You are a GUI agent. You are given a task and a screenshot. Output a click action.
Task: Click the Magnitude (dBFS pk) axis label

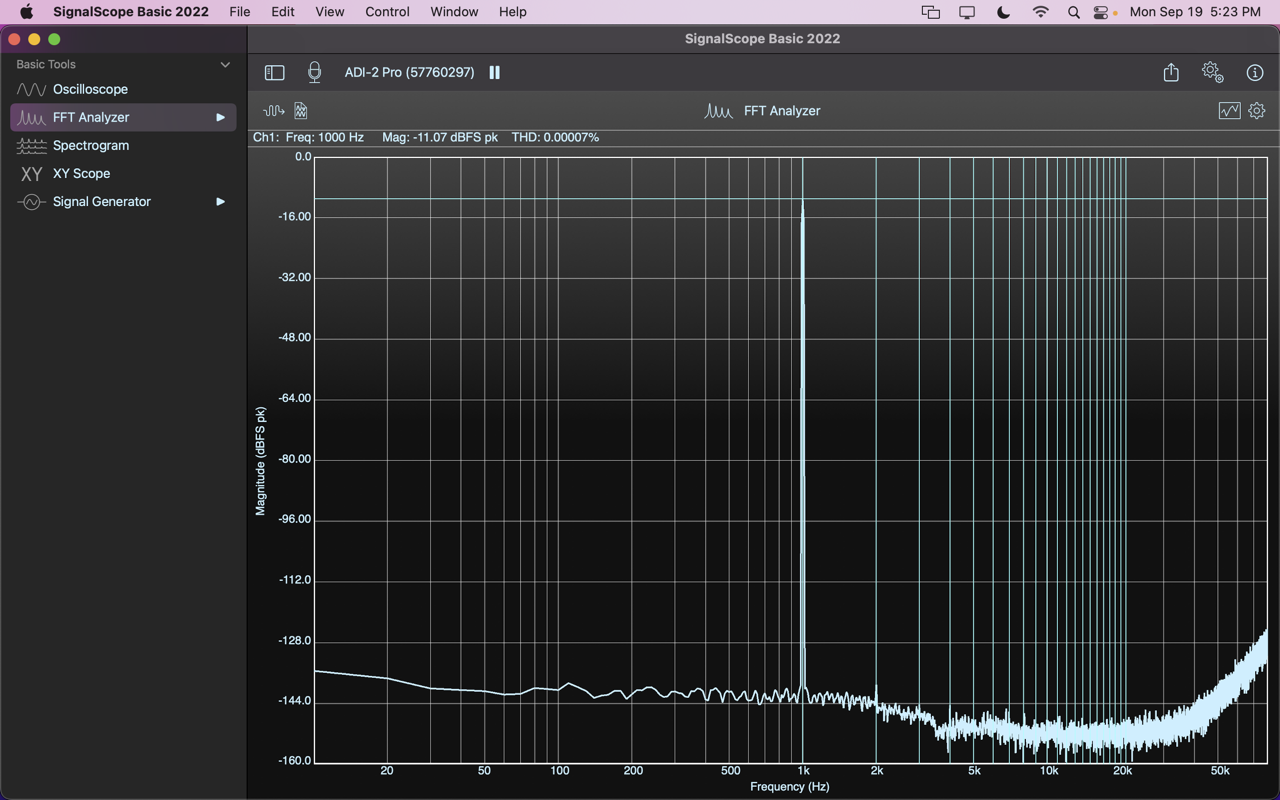(261, 461)
